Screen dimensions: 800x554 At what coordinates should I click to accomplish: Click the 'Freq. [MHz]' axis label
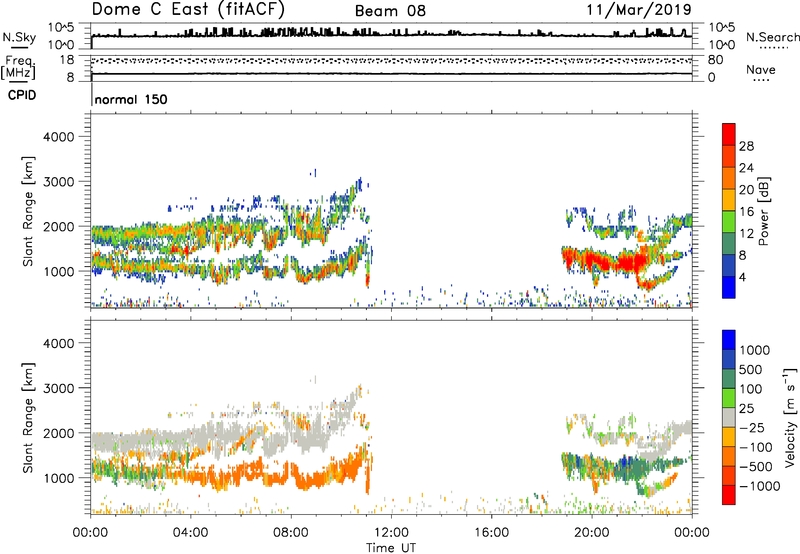[19, 68]
